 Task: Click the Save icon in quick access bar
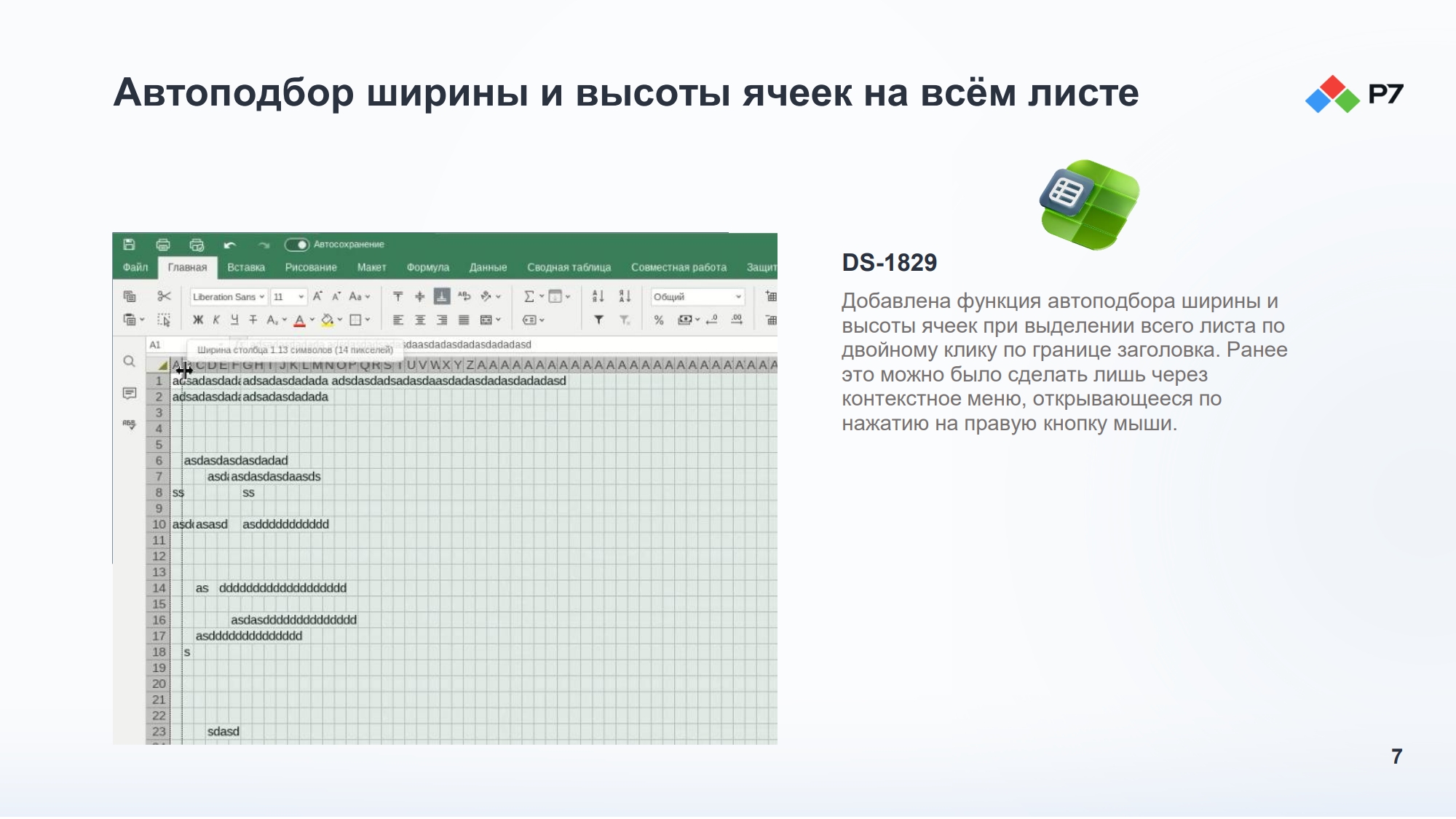pyautogui.click(x=129, y=245)
